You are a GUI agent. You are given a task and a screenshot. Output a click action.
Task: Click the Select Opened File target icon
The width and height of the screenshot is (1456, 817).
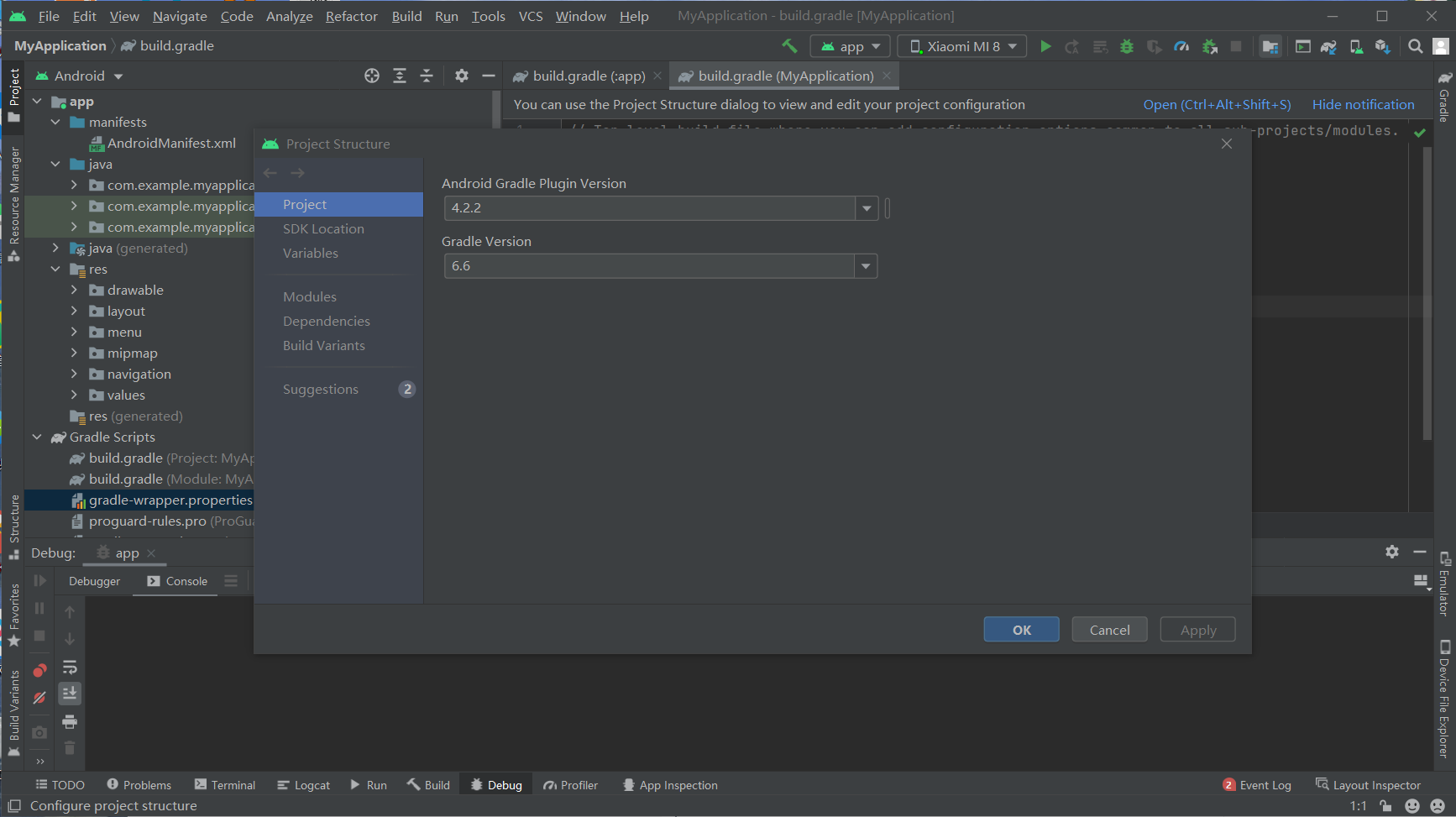tap(372, 76)
